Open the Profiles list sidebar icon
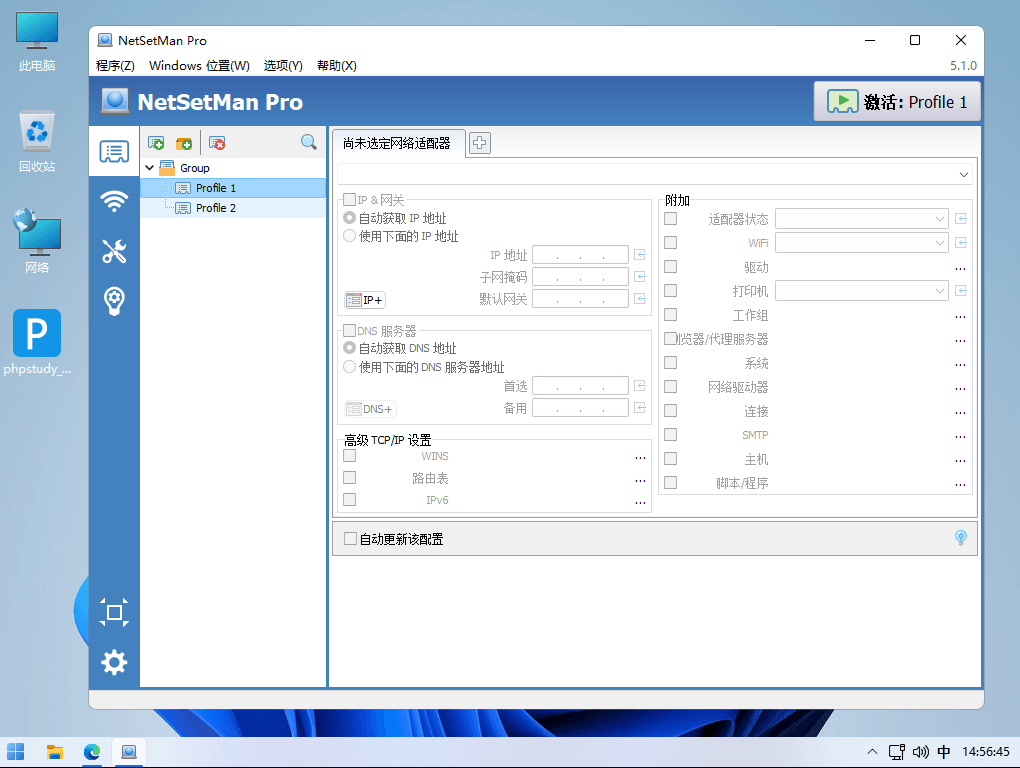 coord(114,152)
